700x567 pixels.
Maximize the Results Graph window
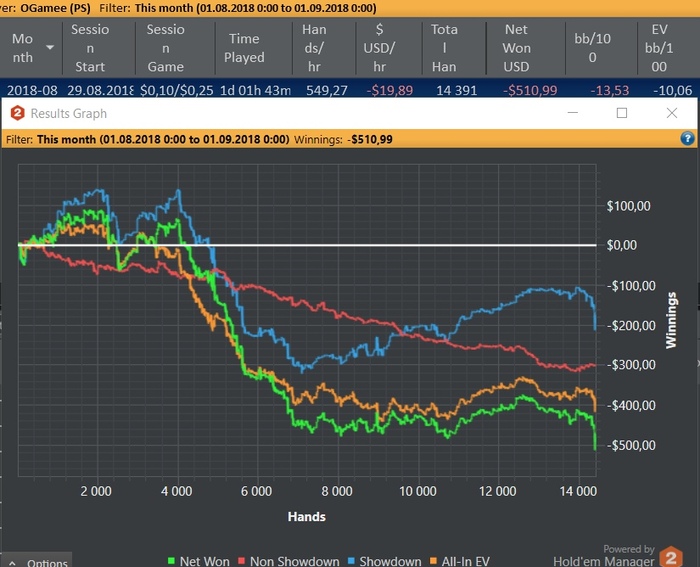point(621,113)
